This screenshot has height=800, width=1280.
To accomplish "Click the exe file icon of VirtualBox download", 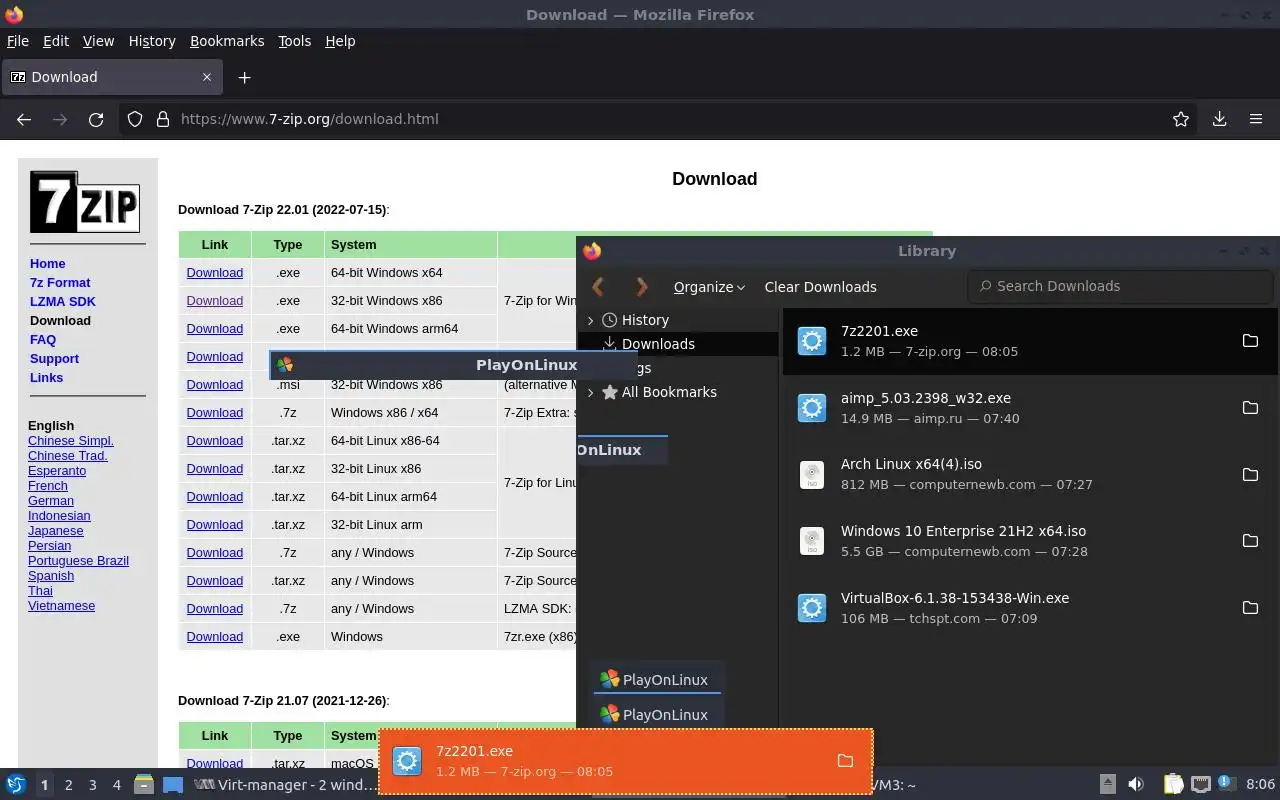I will coord(812,608).
